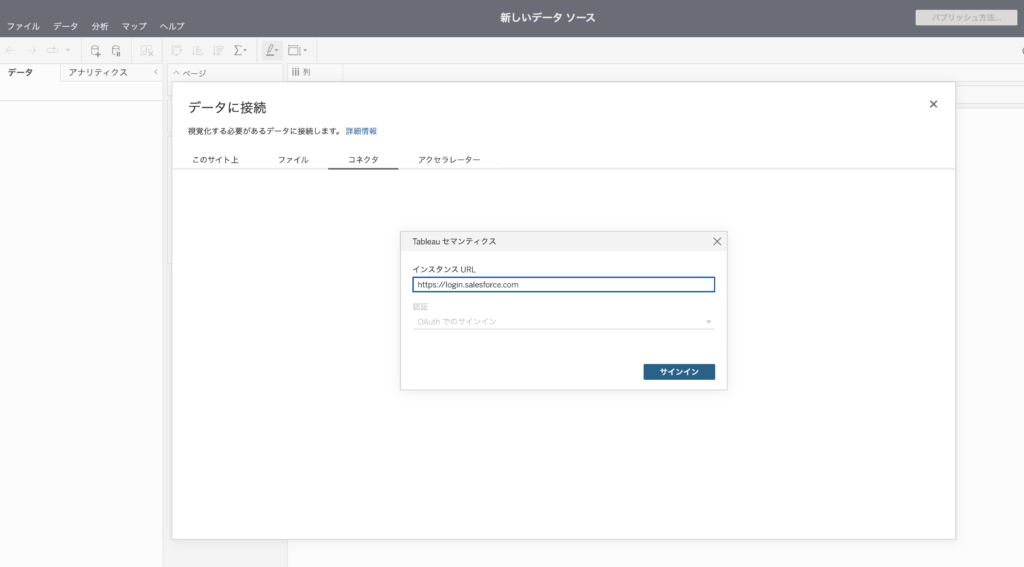Click the replay animation icon in toolbar
This screenshot has height=567, width=1024.
click(52, 50)
